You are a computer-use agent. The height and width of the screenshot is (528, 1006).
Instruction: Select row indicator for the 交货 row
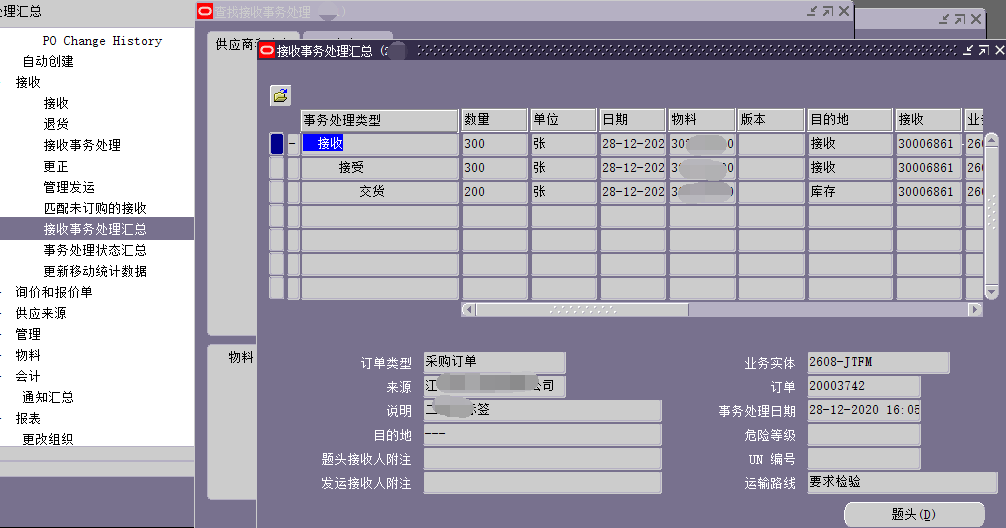click(277, 192)
